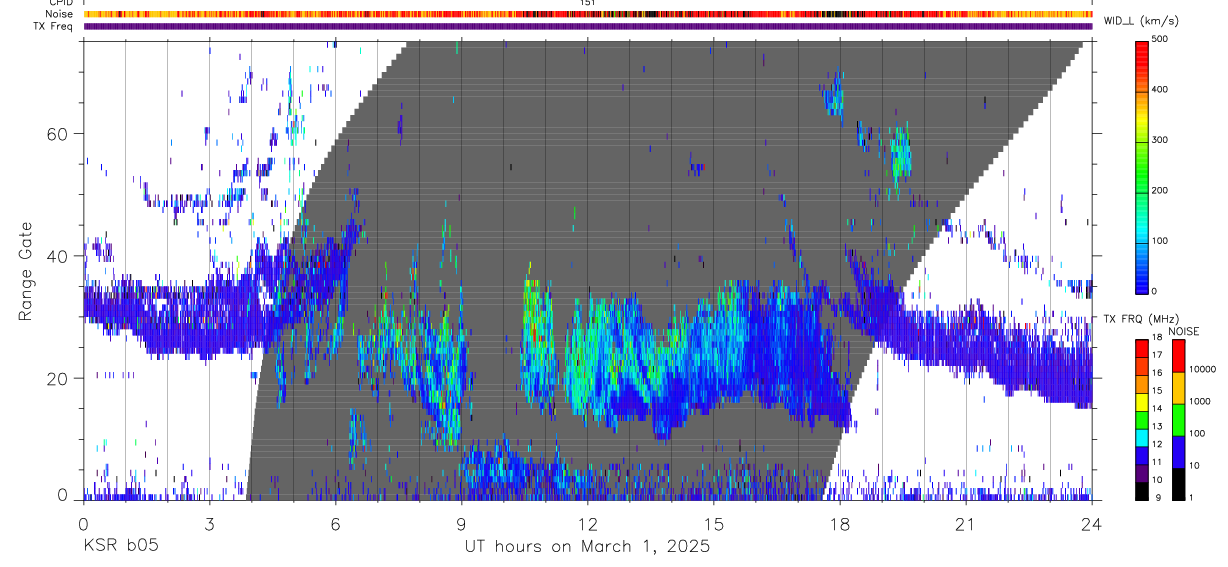Click the '16' label on the TX FRQ legend
Image resolution: width=1228 pixels, height=567 pixels.
point(1157,372)
